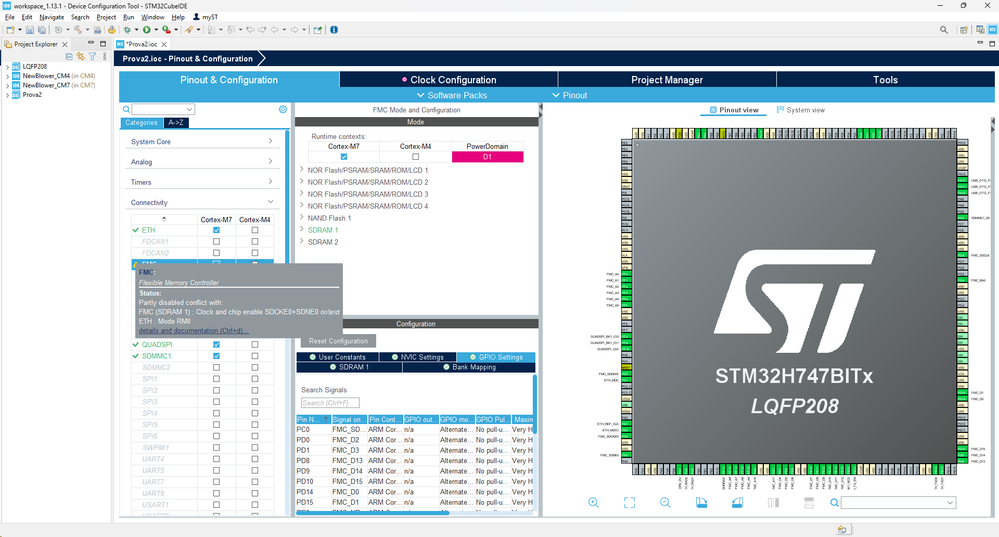Check Cortex-M4 runtime context for FMC

(x=415, y=157)
